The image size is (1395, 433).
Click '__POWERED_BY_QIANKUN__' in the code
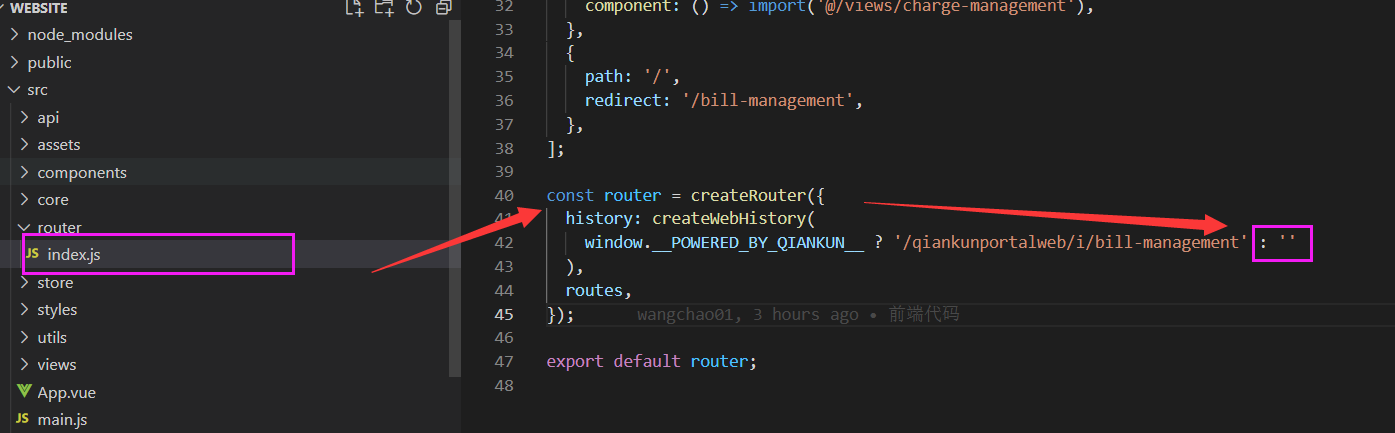(x=758, y=243)
